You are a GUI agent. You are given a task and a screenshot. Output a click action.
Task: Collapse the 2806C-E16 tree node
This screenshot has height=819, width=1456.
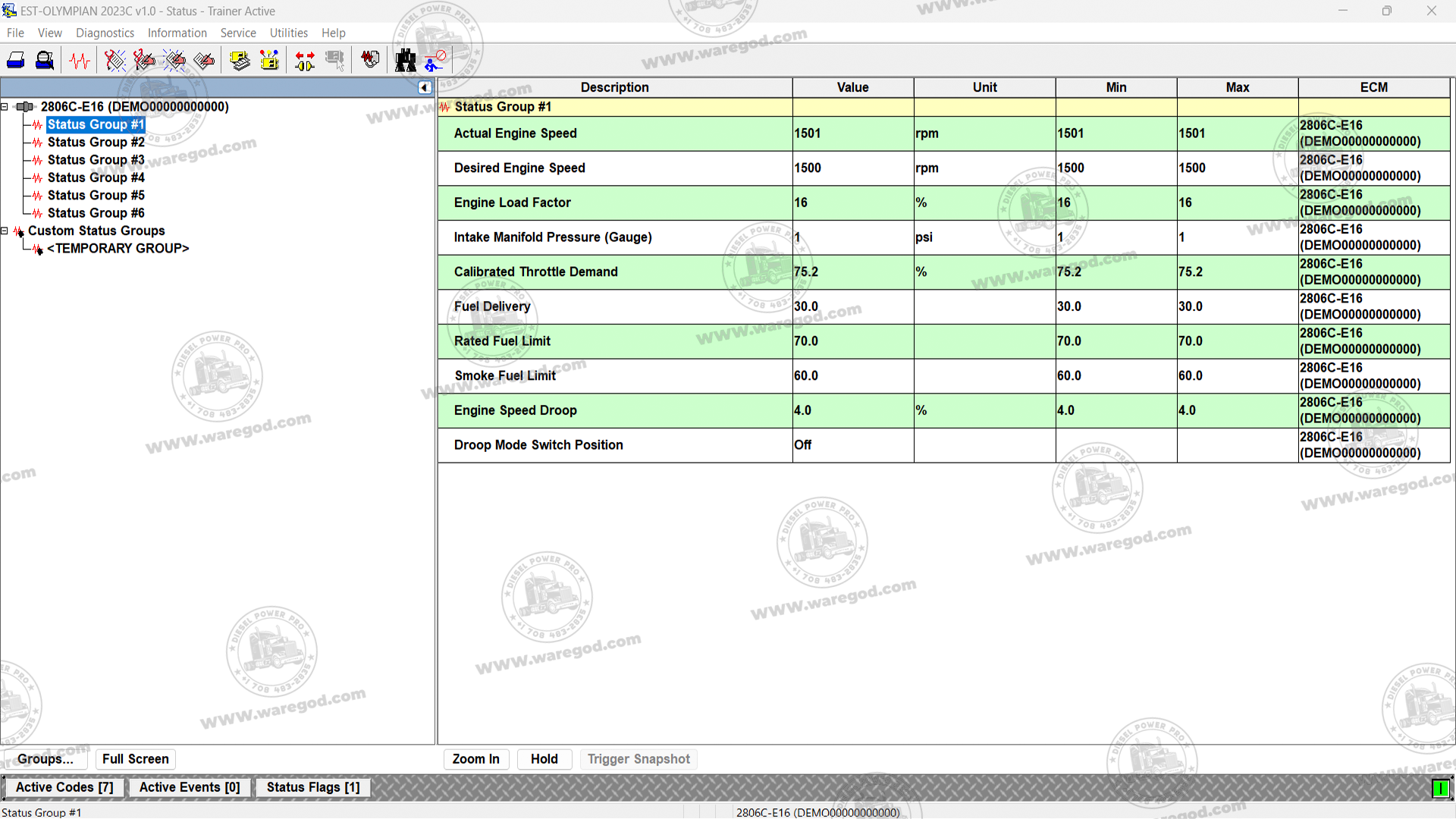[5, 107]
